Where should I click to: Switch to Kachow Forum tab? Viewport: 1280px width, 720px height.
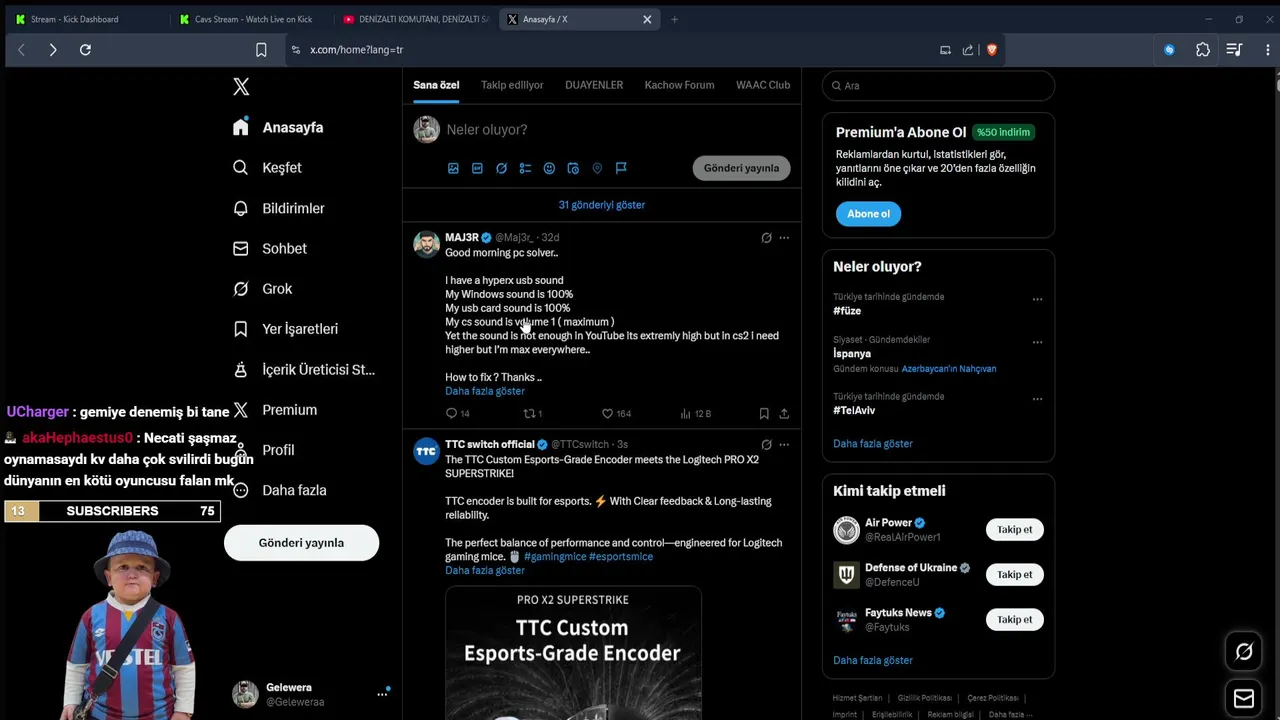point(679,85)
